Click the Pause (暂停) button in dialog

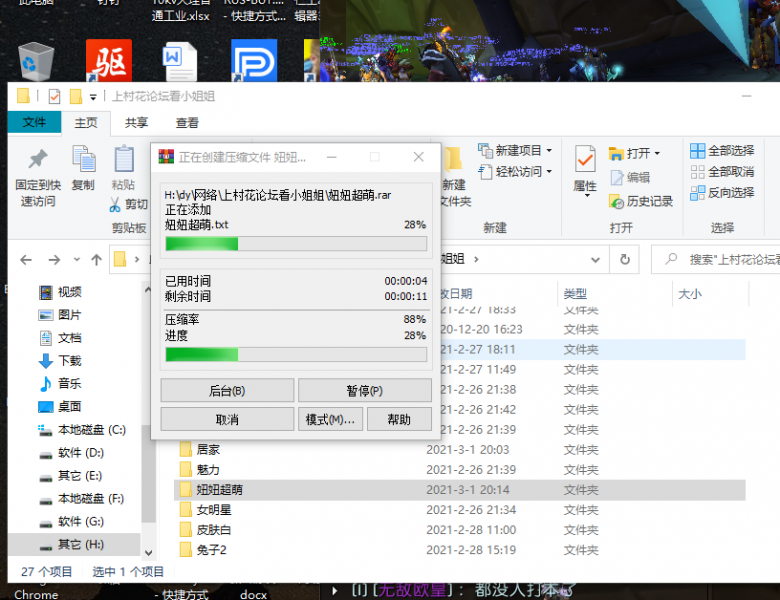coord(364,390)
